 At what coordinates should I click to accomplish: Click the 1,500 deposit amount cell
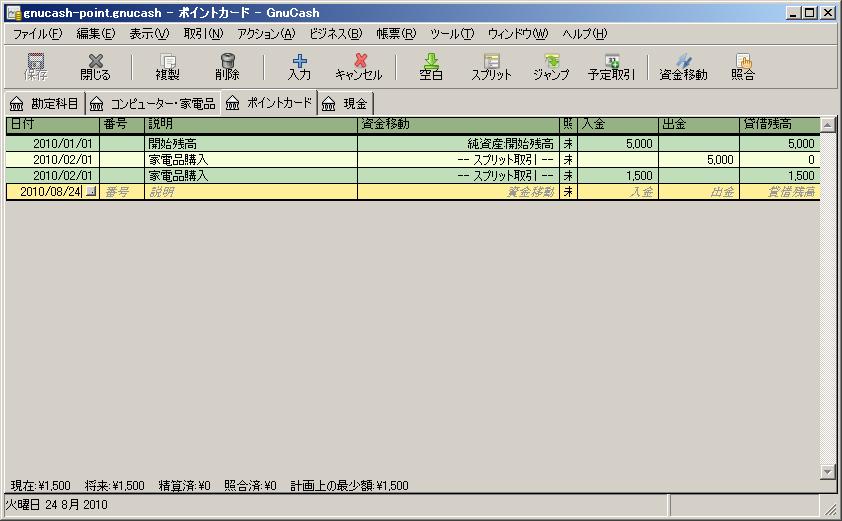pyautogui.click(x=618, y=176)
